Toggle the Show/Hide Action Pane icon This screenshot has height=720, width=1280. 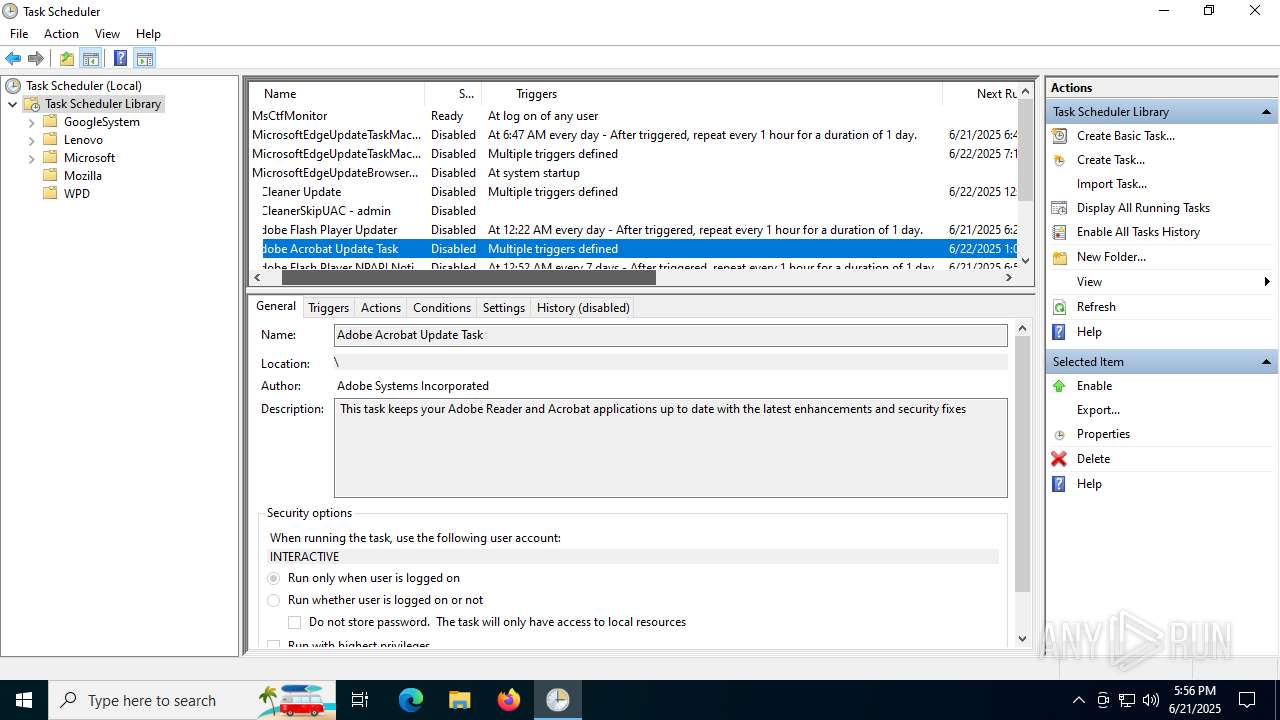(x=144, y=58)
